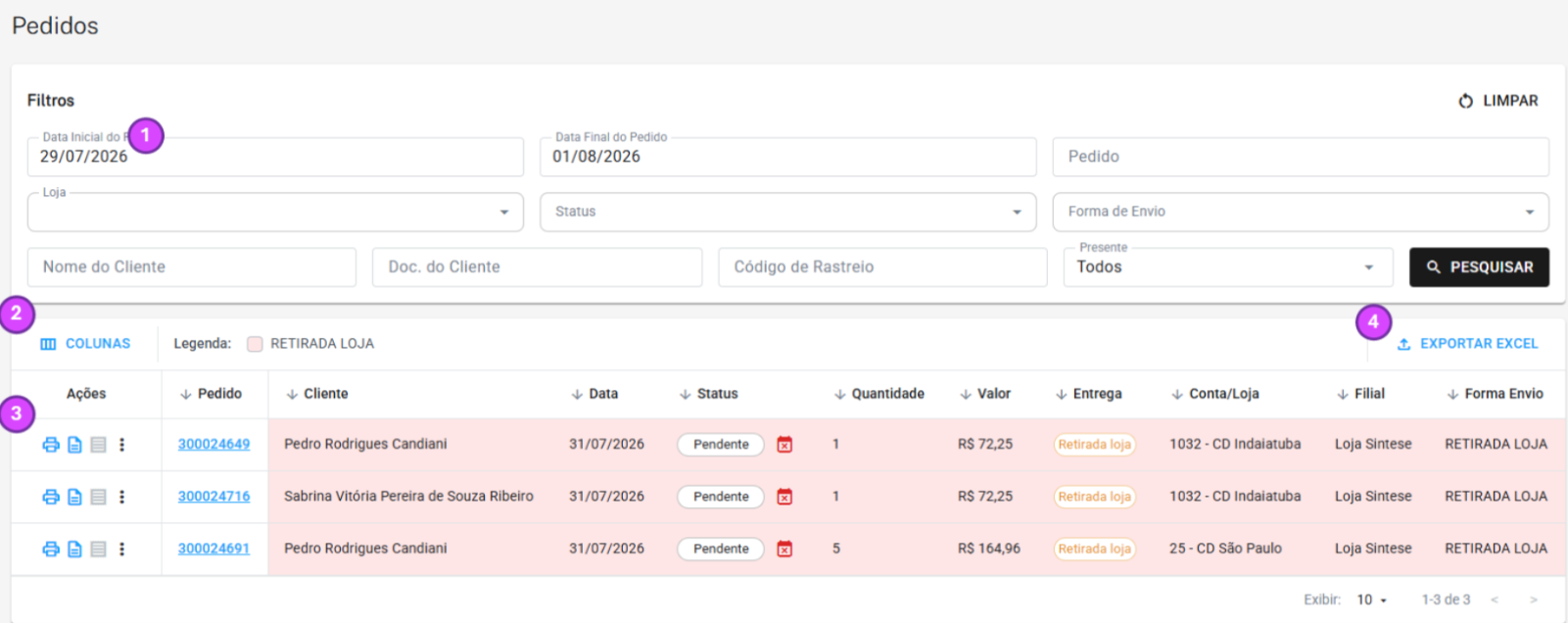This screenshot has height=623, width=1568.
Task: Open order link 300024716
Action: pos(214,497)
